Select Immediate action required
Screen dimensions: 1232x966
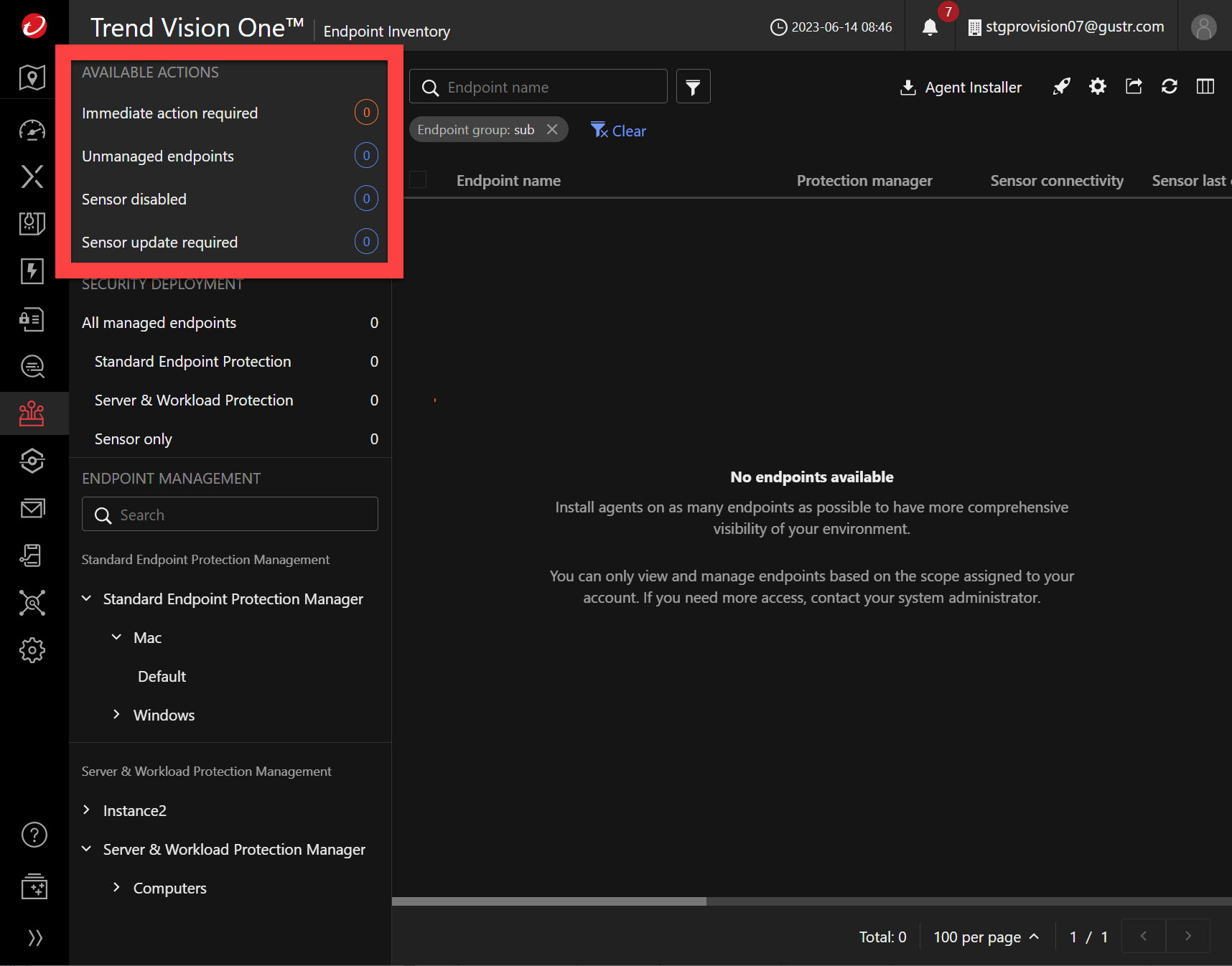(169, 113)
